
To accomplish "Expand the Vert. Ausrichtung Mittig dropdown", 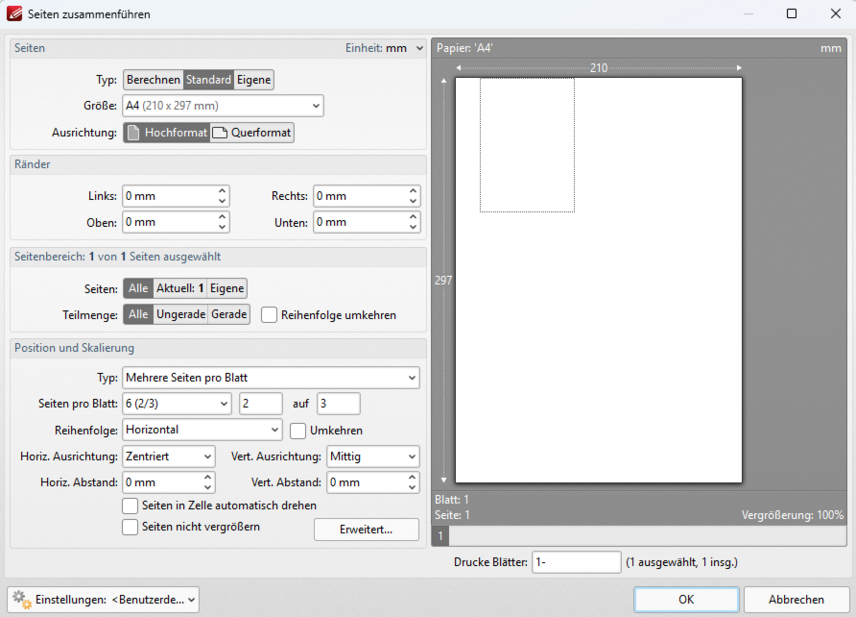I will (372, 457).
